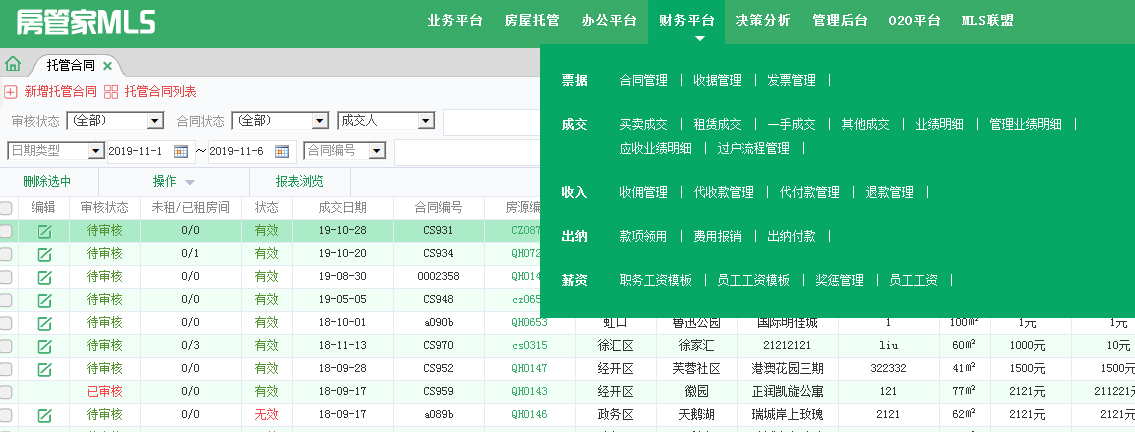Open the O2O平台 top menu

click(914, 21)
